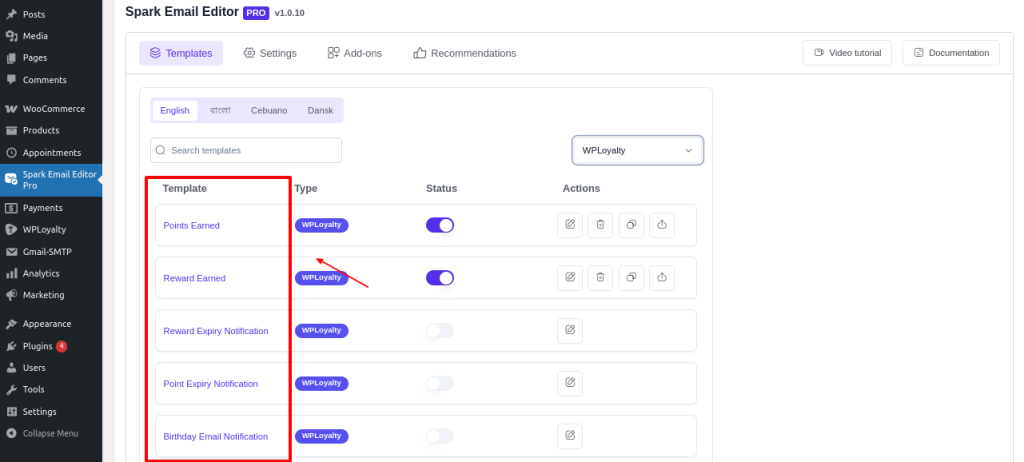
Task: Click the Appointments clock icon
Action: [x=11, y=152]
